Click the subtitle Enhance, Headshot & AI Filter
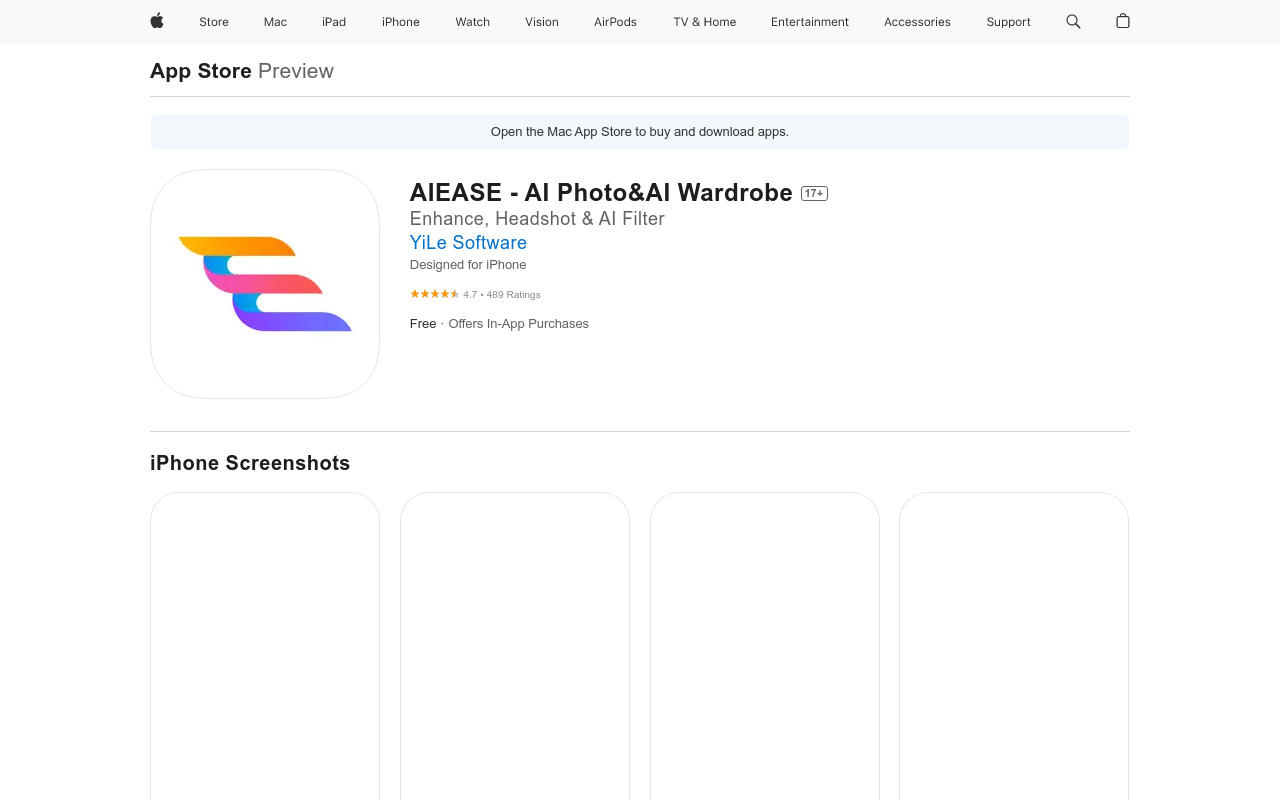This screenshot has height=800, width=1280. click(537, 219)
